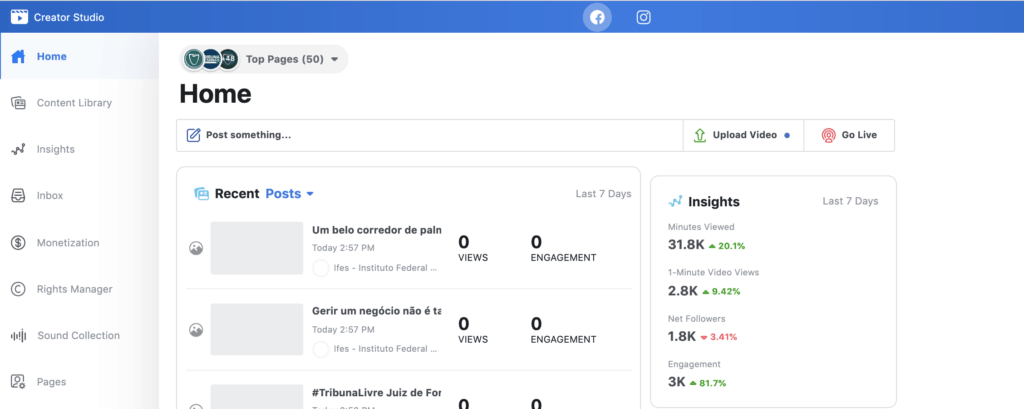Click photo type icon beside 'Um belo corredor' post
1024x409 pixels.
(x=196, y=248)
